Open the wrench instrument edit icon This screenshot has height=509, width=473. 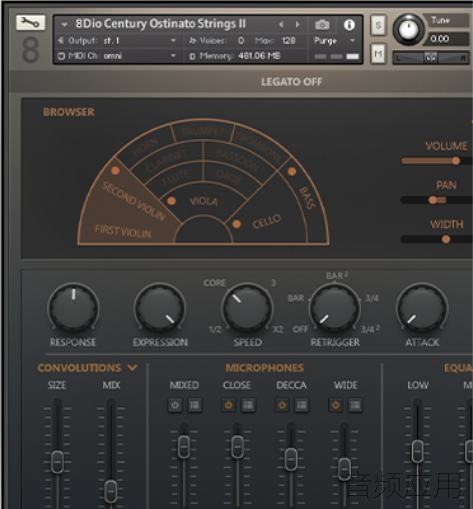pos(30,22)
